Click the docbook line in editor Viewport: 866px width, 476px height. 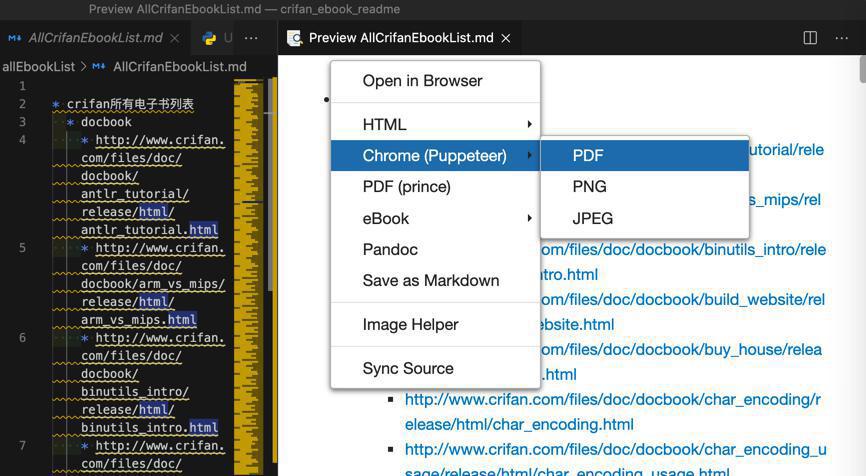pyautogui.click(x=106, y=122)
